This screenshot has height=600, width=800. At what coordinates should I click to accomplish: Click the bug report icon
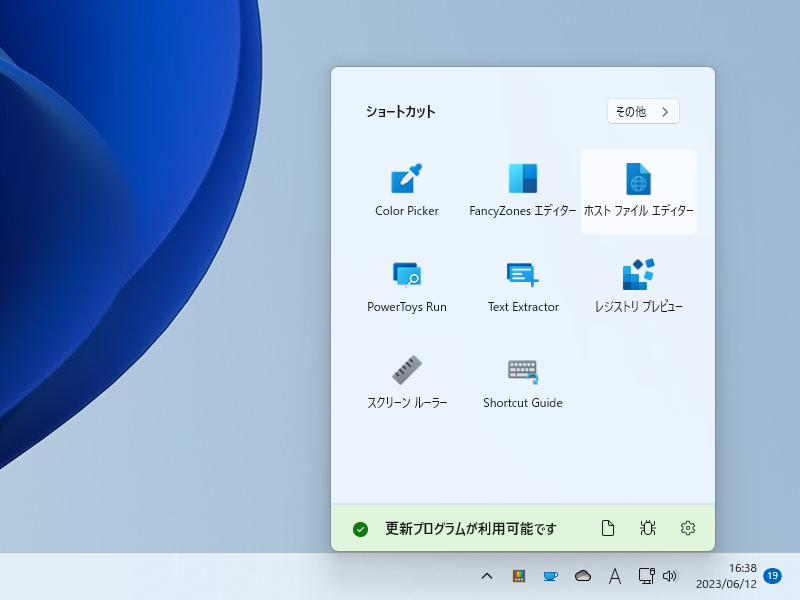pyautogui.click(x=647, y=528)
